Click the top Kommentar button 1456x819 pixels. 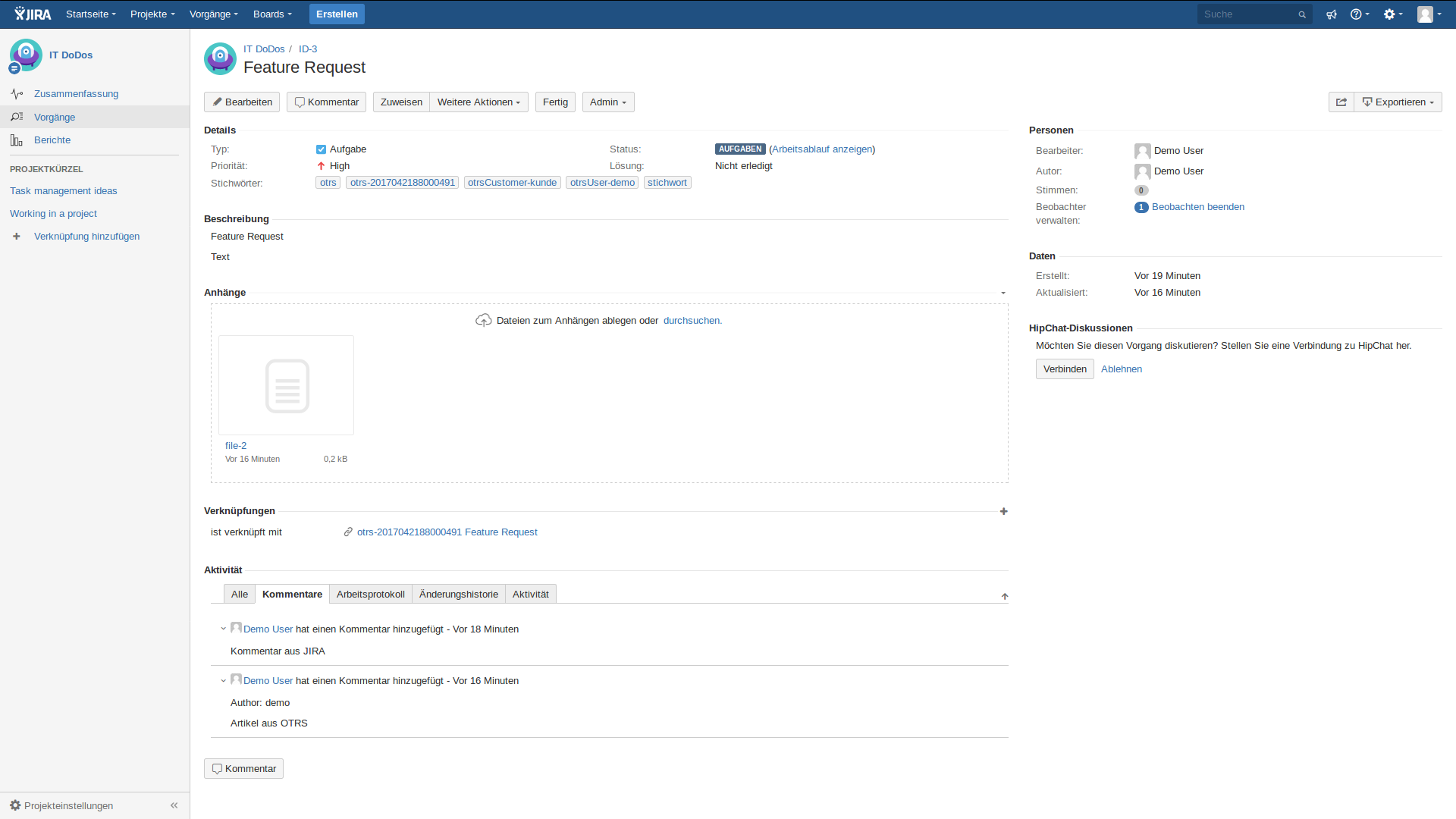pos(326,102)
